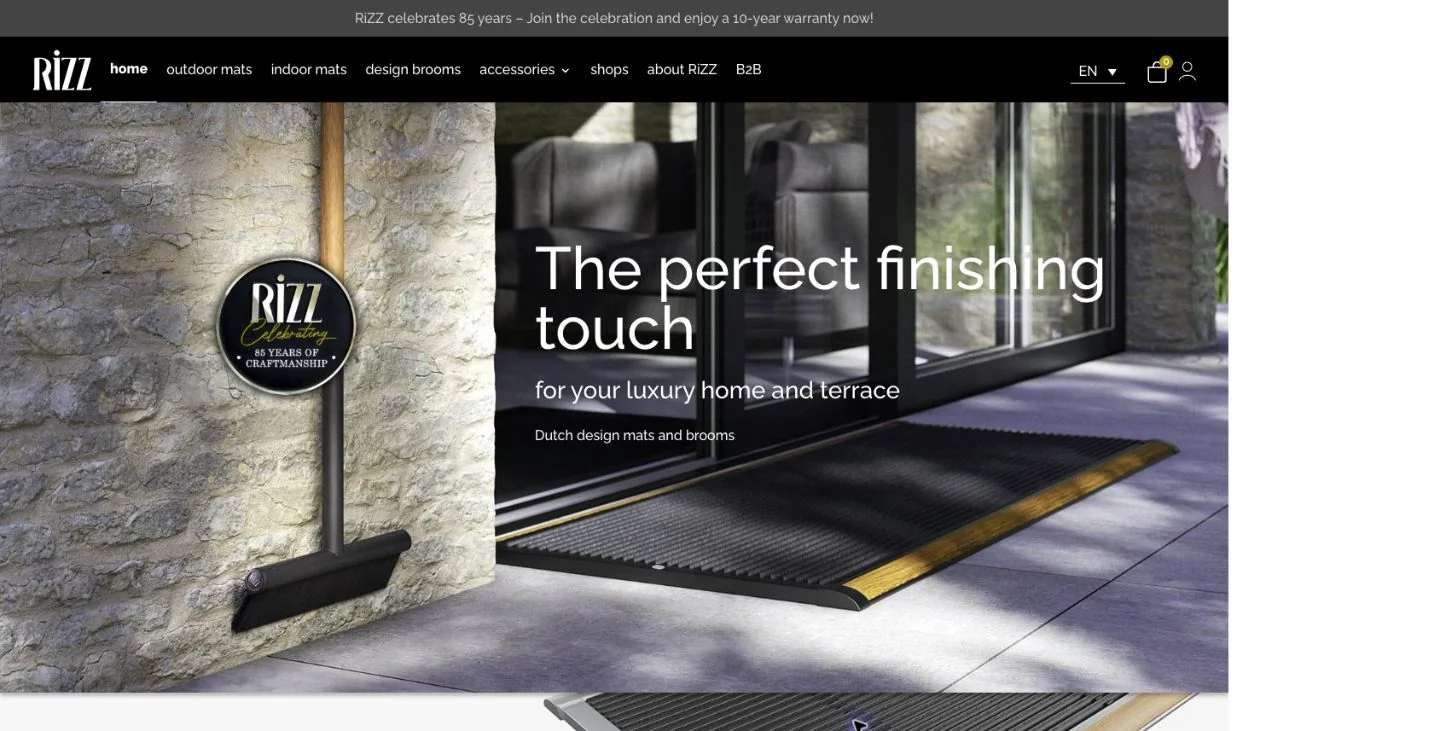Navigate to the shops page
This screenshot has height=731, width=1440.
pyautogui.click(x=609, y=70)
